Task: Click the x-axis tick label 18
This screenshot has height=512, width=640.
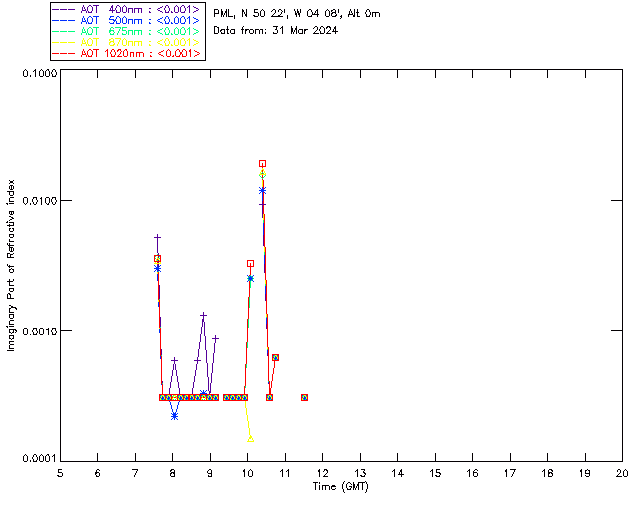Action: click(x=547, y=473)
